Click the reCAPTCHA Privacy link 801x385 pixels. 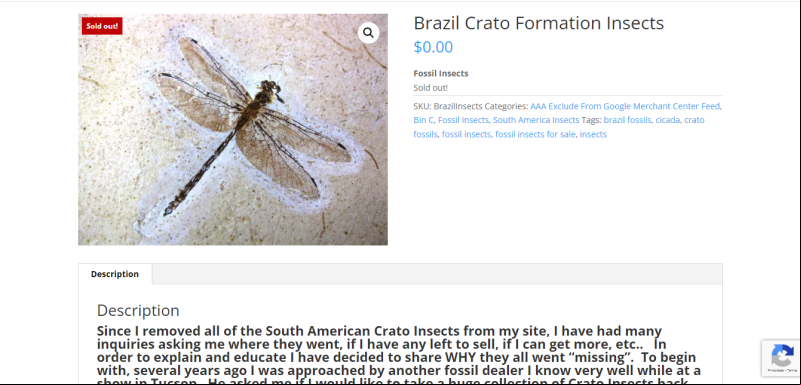pyautogui.click(x=776, y=370)
